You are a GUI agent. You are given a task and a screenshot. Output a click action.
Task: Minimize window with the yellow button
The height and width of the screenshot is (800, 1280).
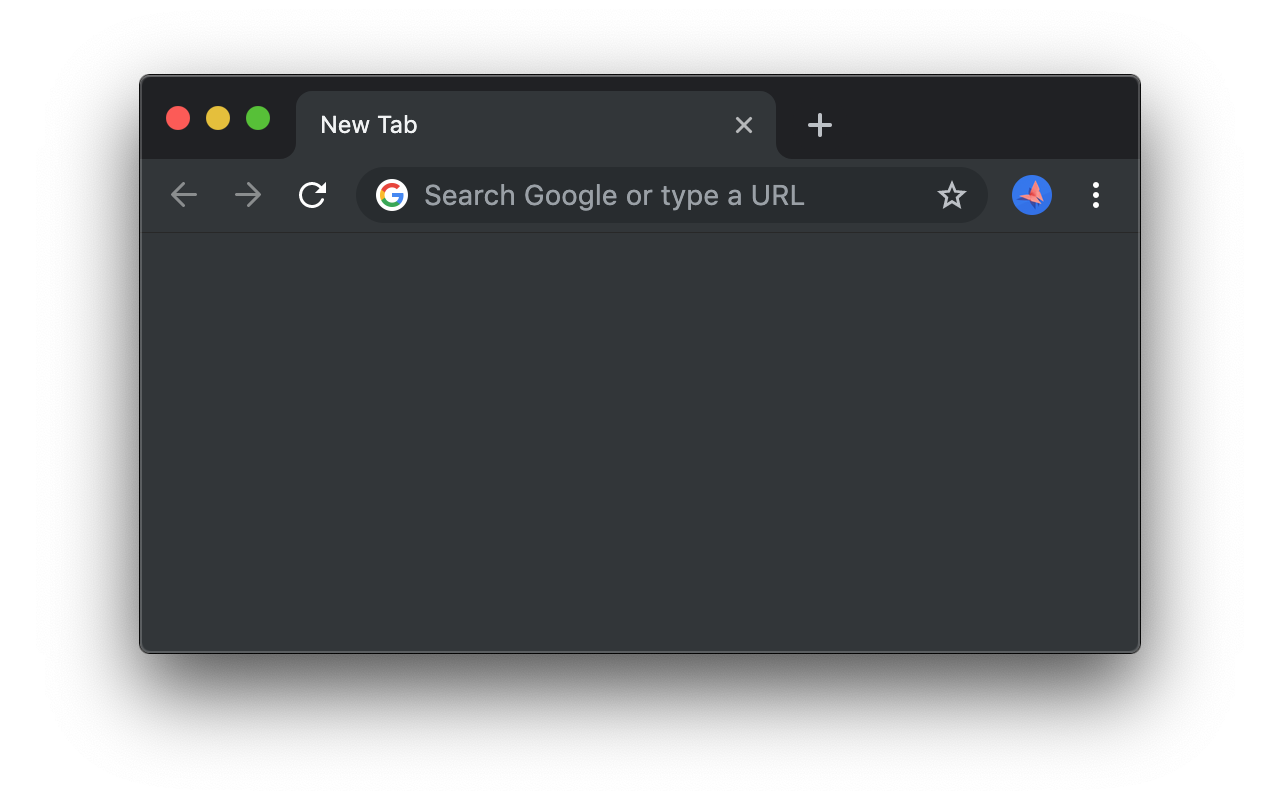point(218,118)
